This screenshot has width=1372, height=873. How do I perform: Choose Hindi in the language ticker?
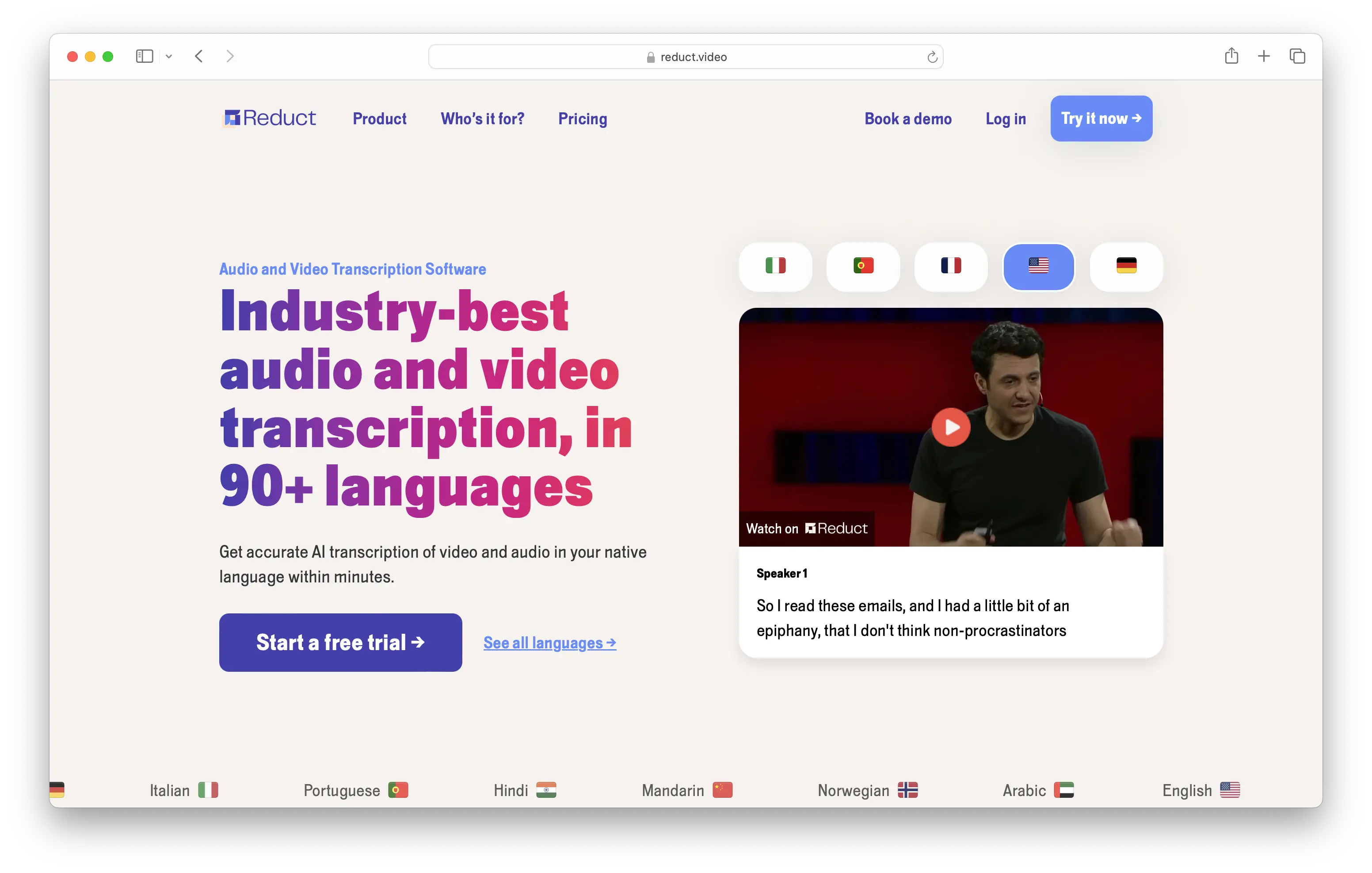pos(525,790)
